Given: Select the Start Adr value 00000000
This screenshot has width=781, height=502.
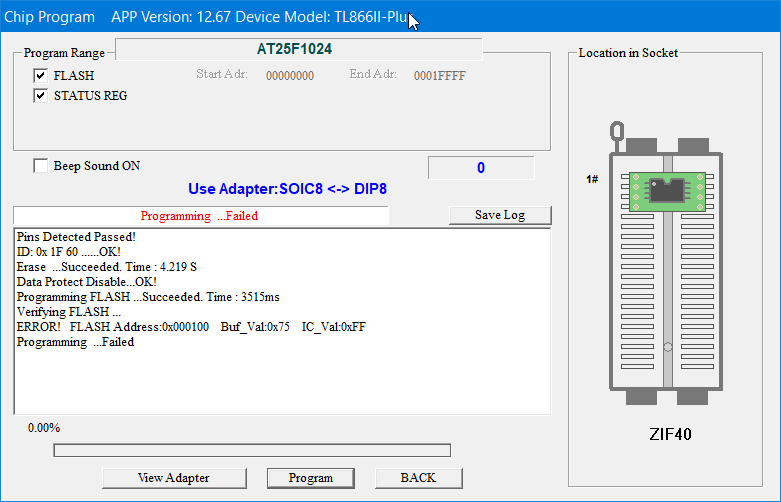Looking at the screenshot, I should 290,75.
